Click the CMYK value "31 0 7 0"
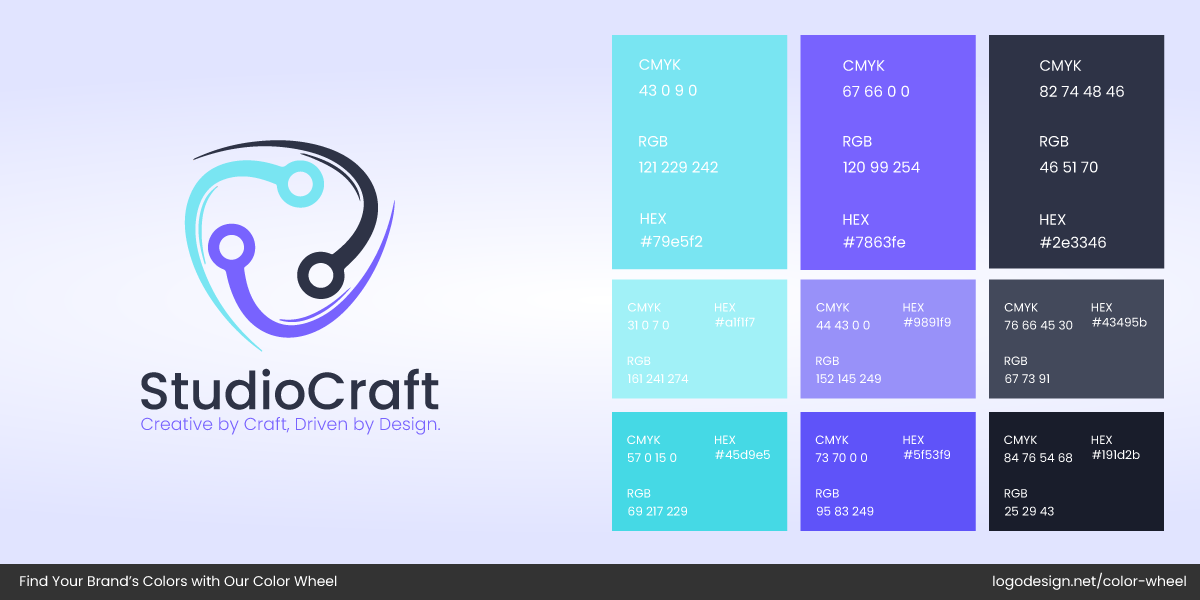This screenshot has height=600, width=1200. tap(648, 325)
